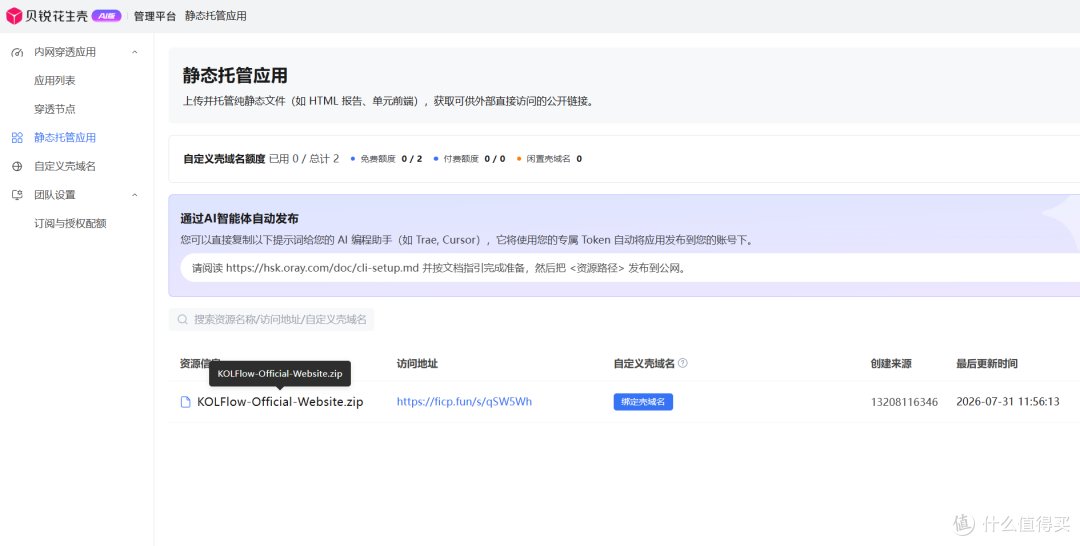Click the 团队设置 monitor icon
This screenshot has height=546, width=1080.
click(x=18, y=195)
